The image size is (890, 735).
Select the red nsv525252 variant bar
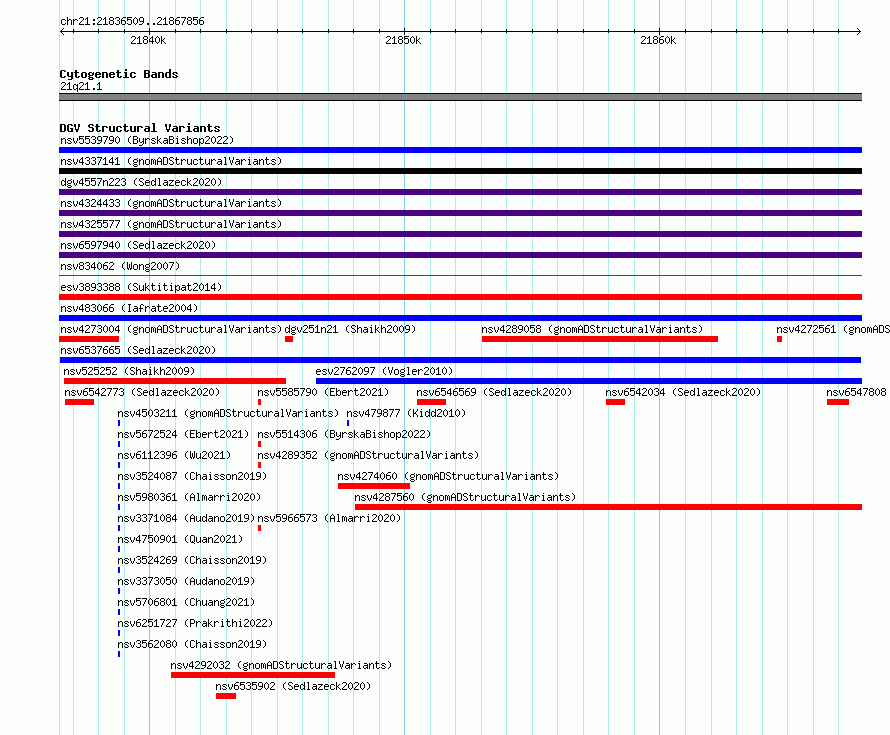point(175,381)
